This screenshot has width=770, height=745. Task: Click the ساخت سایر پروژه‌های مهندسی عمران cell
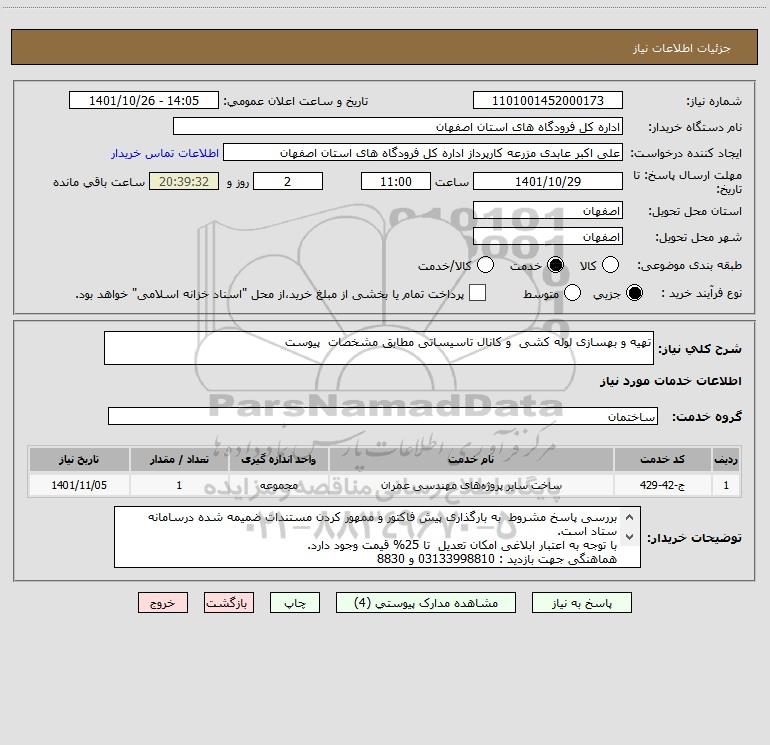471,485
